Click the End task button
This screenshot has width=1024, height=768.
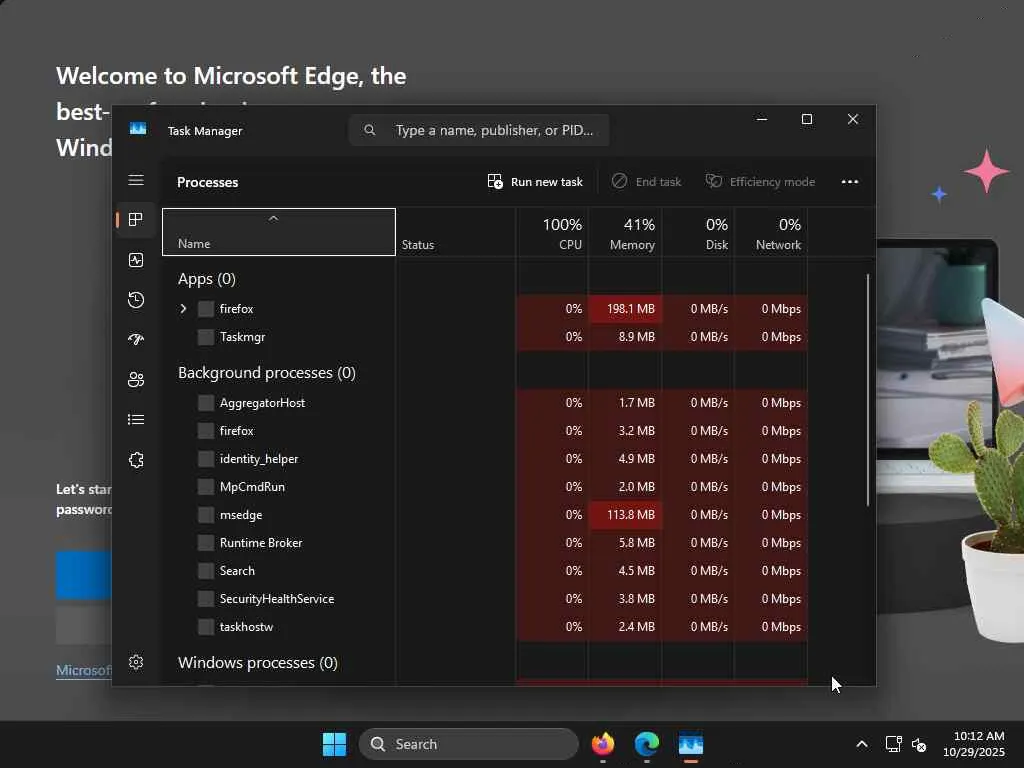[647, 182]
